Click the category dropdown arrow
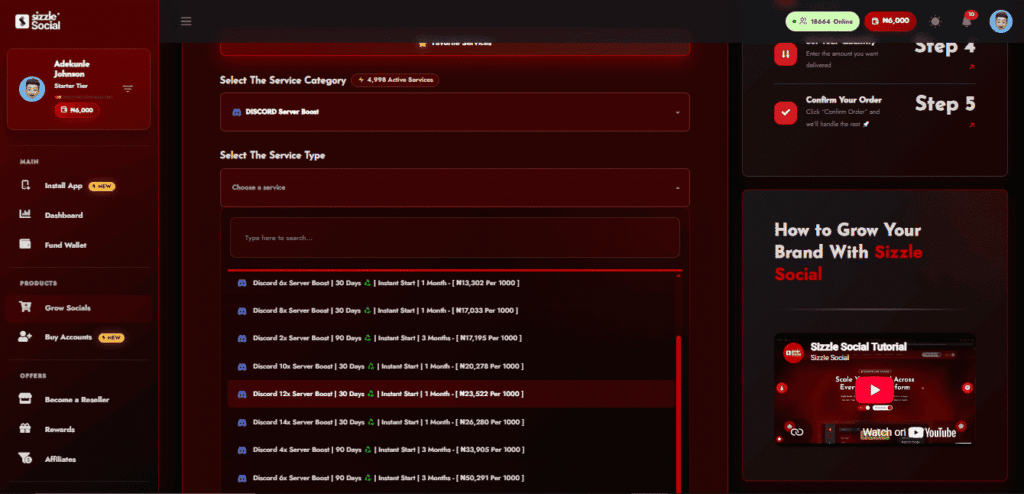Image resolution: width=1024 pixels, height=494 pixels. [x=677, y=112]
